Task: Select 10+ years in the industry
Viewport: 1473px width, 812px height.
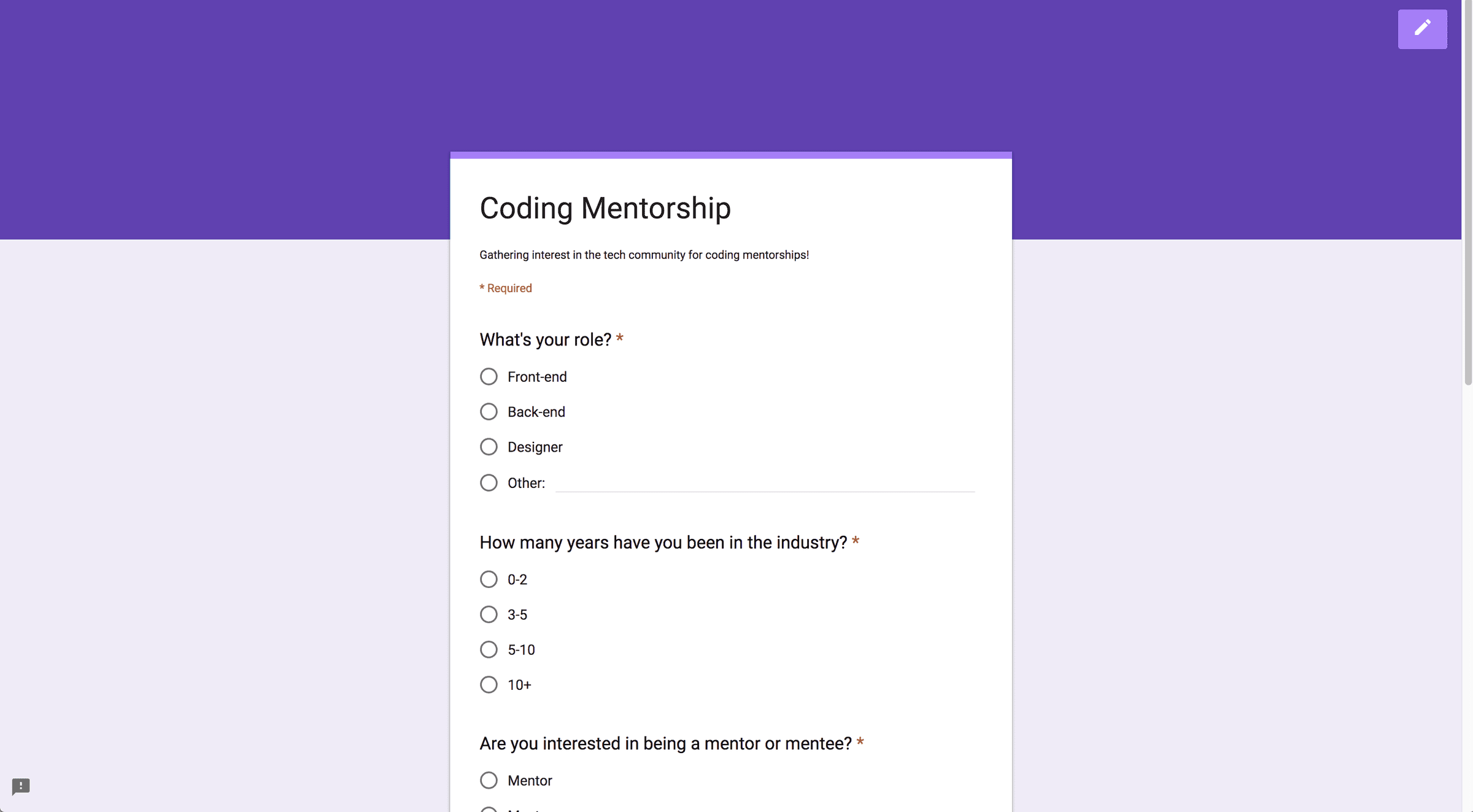Action: point(489,684)
